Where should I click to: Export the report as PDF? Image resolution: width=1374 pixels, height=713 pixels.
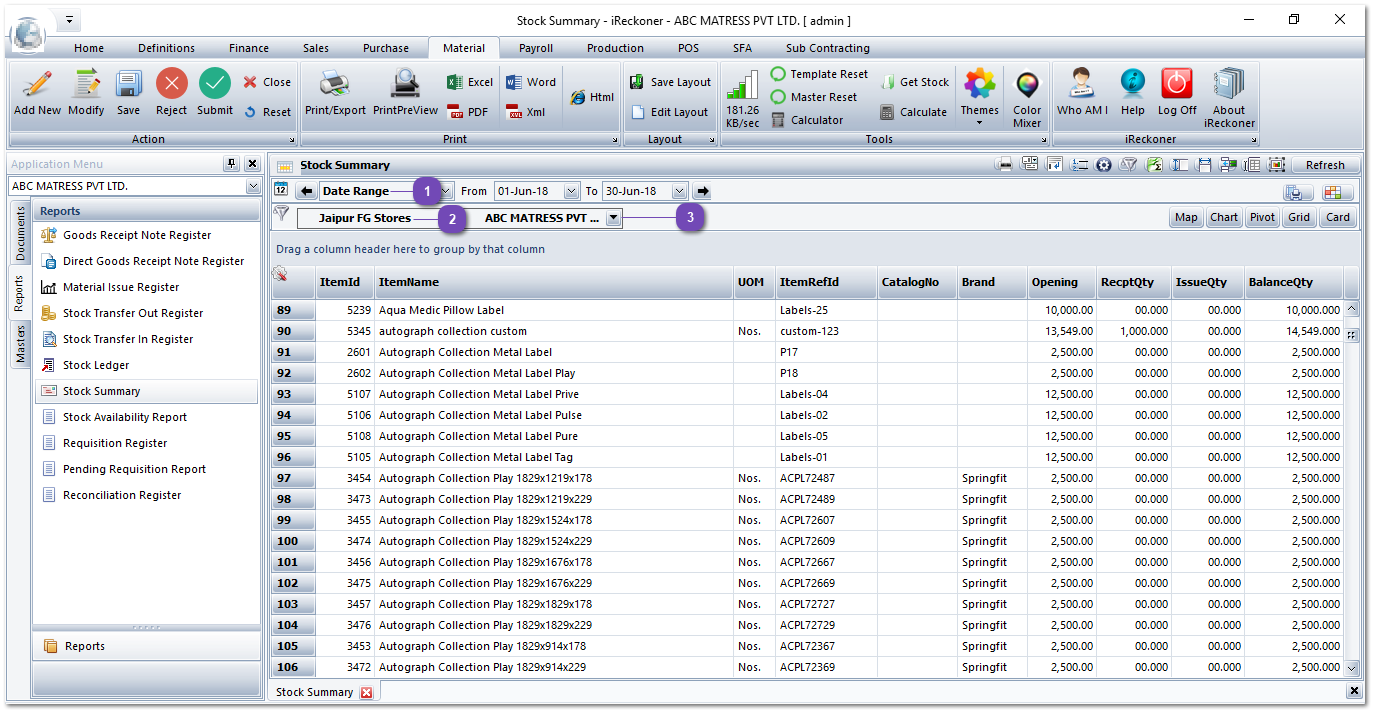468,112
